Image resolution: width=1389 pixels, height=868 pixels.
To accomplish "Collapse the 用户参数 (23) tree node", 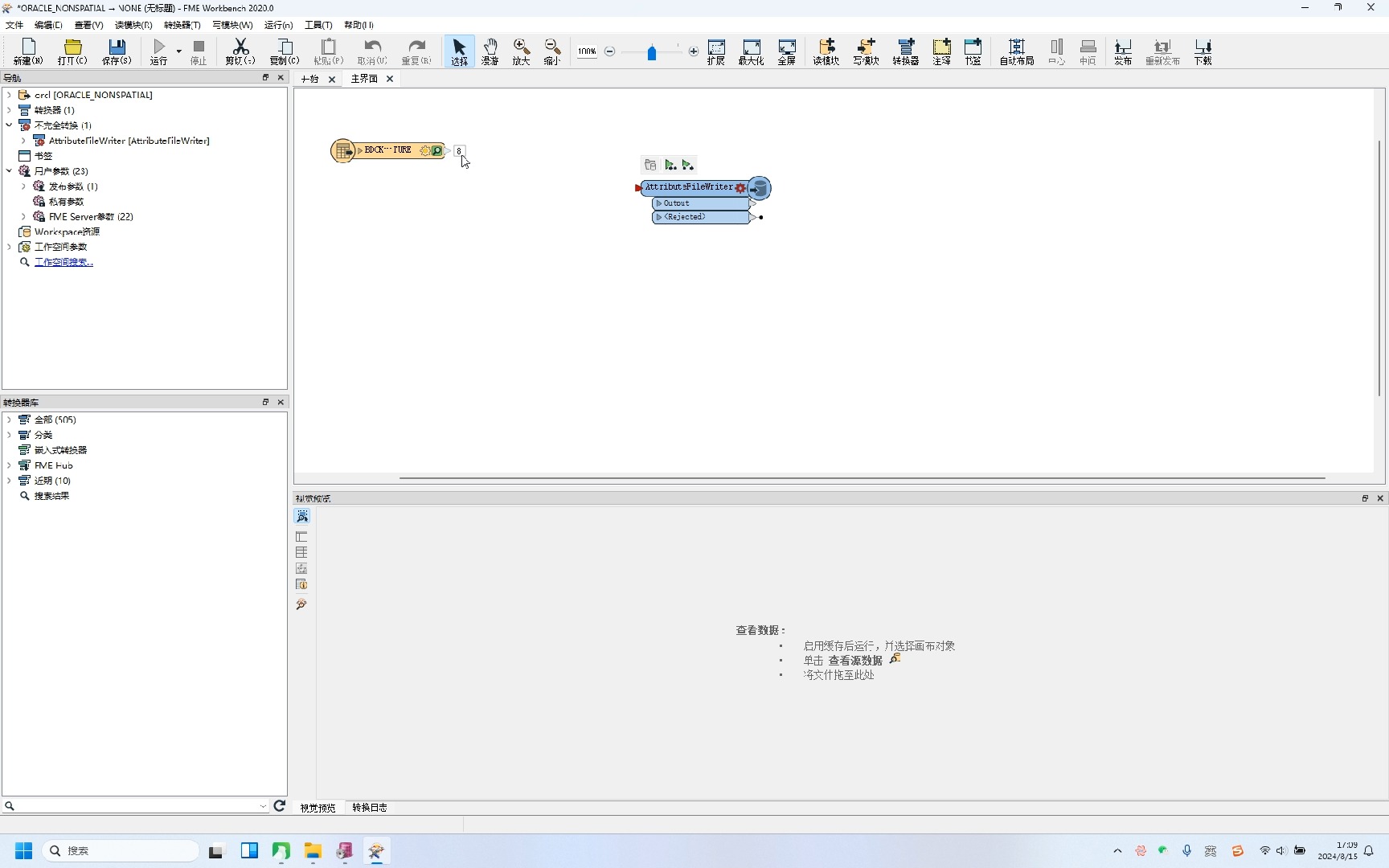I will click(x=9, y=171).
